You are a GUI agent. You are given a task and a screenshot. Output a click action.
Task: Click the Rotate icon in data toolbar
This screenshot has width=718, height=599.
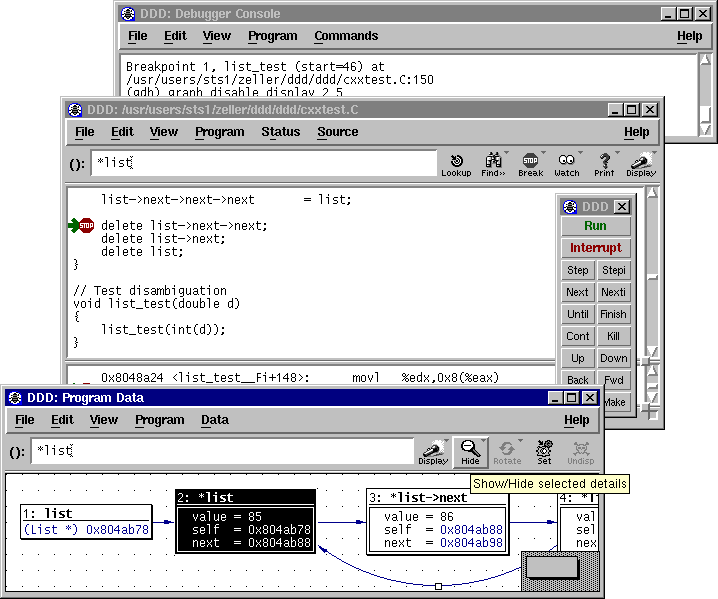point(507,452)
